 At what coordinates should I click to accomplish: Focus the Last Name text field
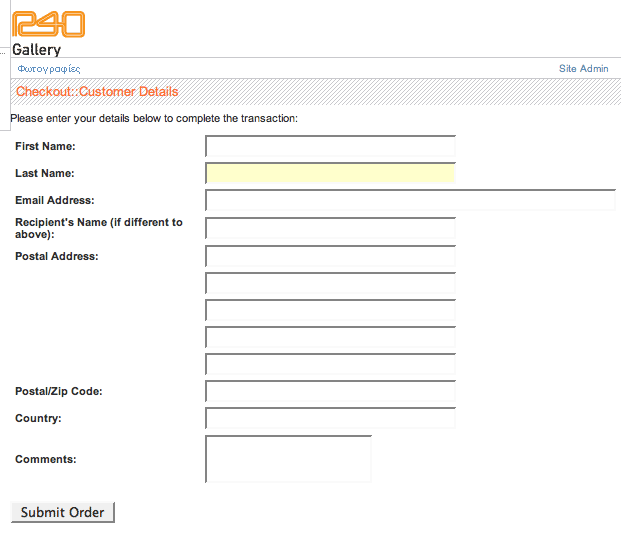(x=330, y=174)
